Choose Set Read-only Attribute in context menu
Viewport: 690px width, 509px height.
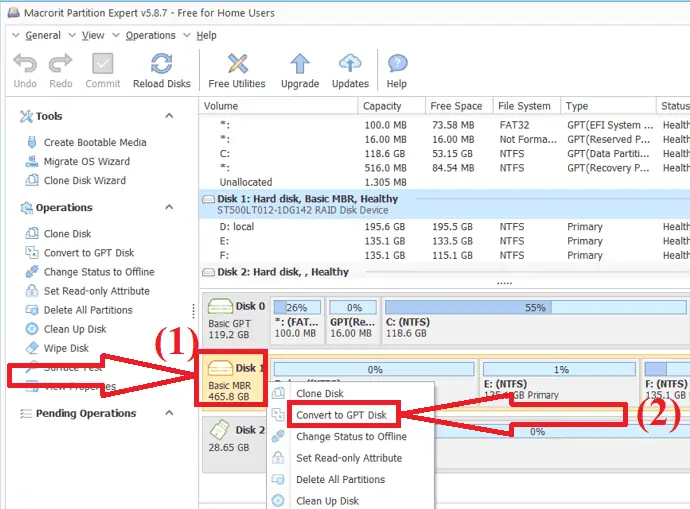(349, 458)
